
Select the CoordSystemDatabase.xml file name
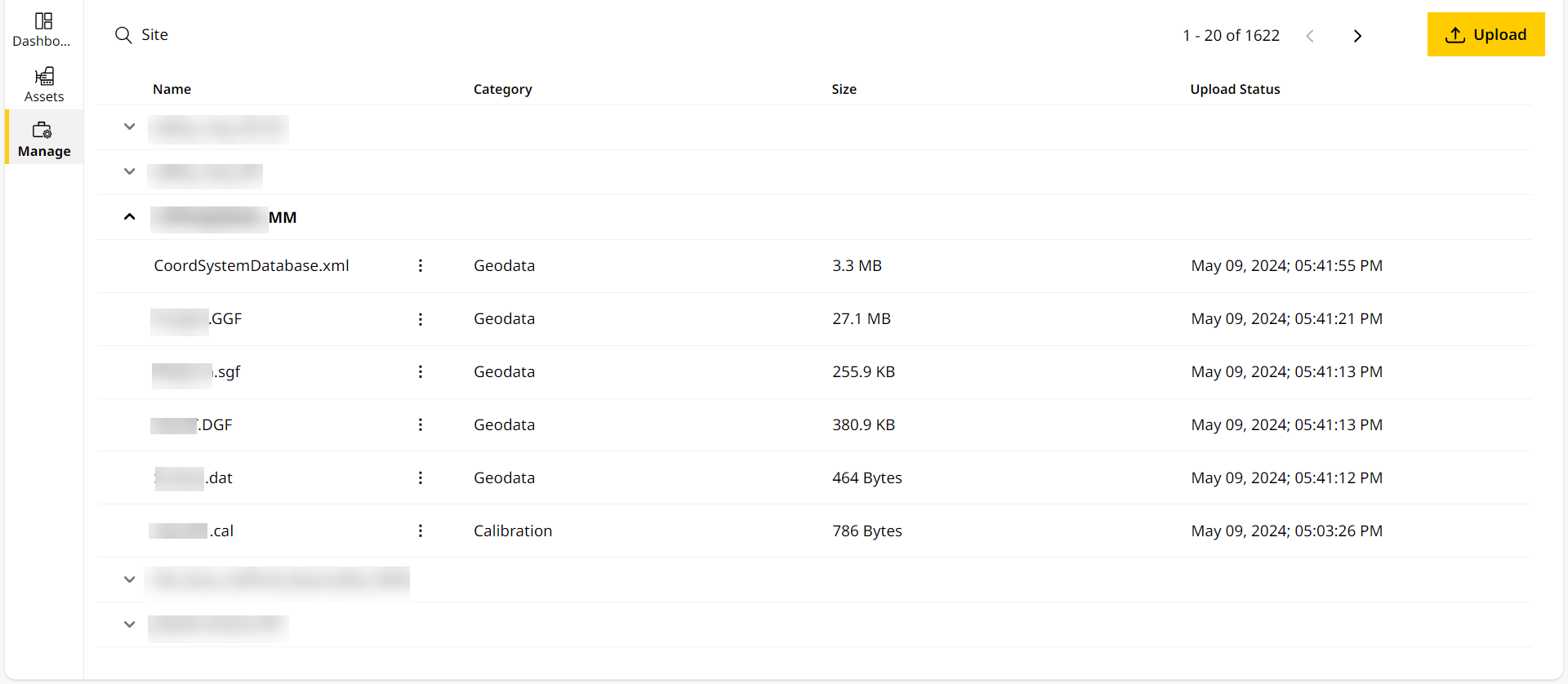pos(252,266)
